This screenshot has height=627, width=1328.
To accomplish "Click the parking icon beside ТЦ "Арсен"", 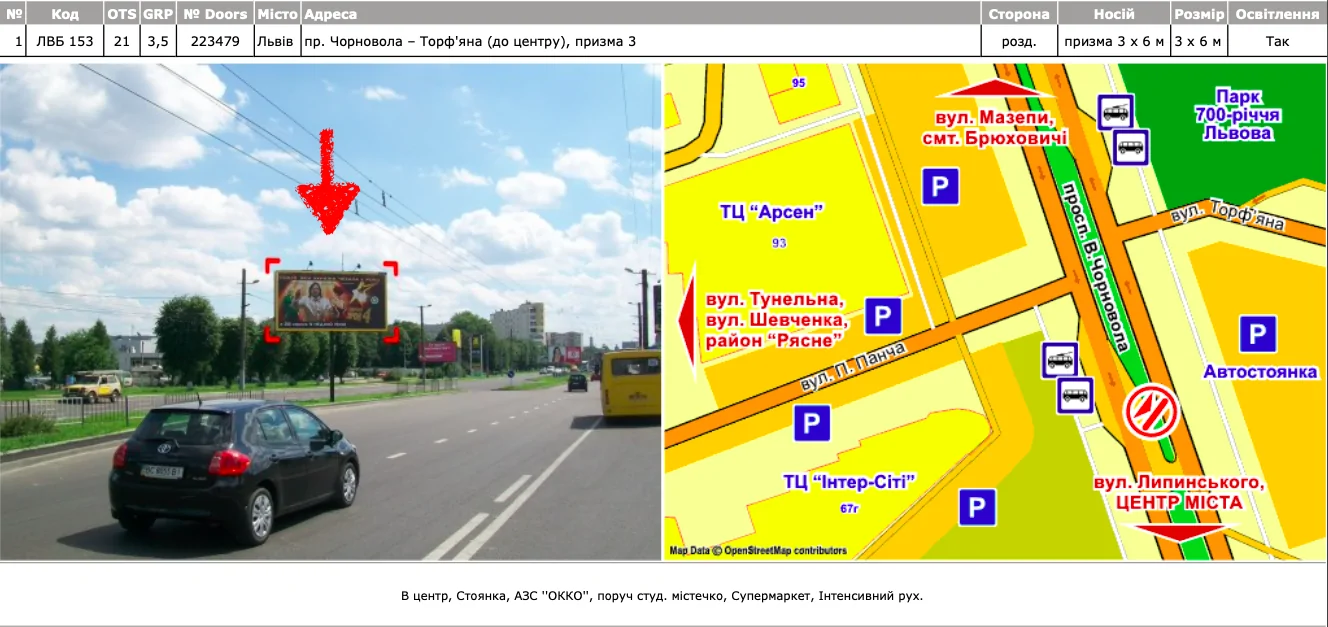I will pyautogui.click(x=939, y=187).
